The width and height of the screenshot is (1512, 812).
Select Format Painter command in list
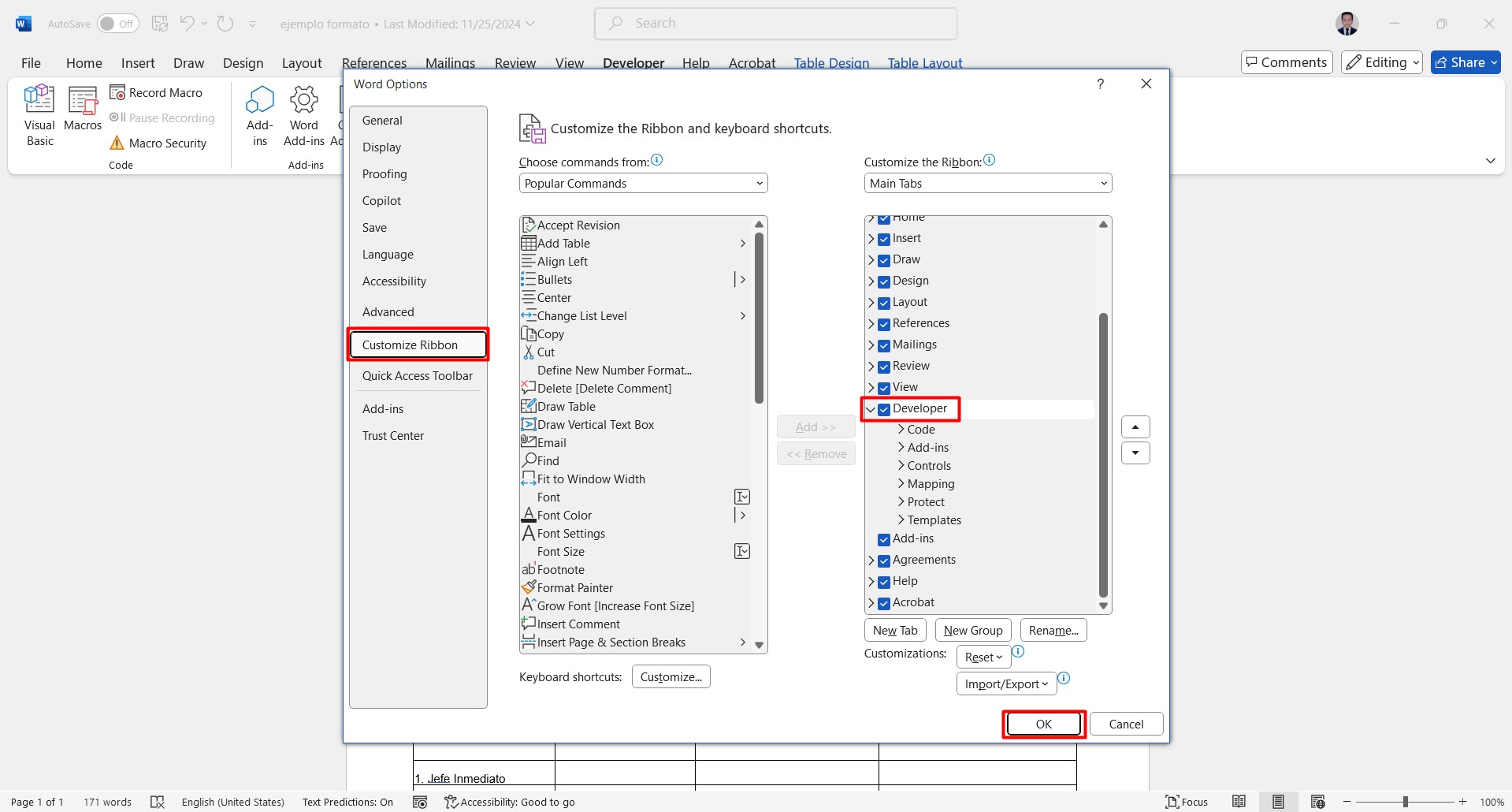[635, 588]
